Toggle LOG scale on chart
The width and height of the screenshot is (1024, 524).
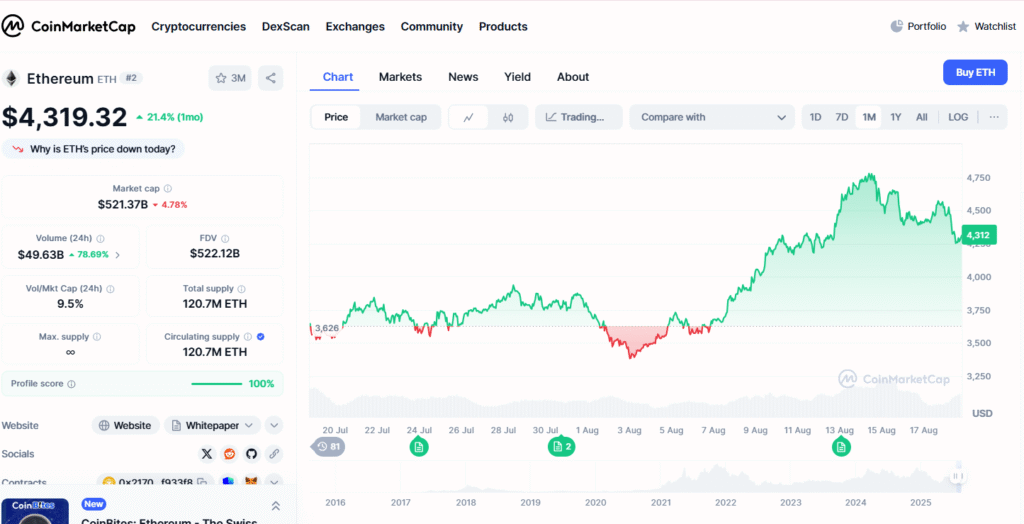click(x=957, y=117)
